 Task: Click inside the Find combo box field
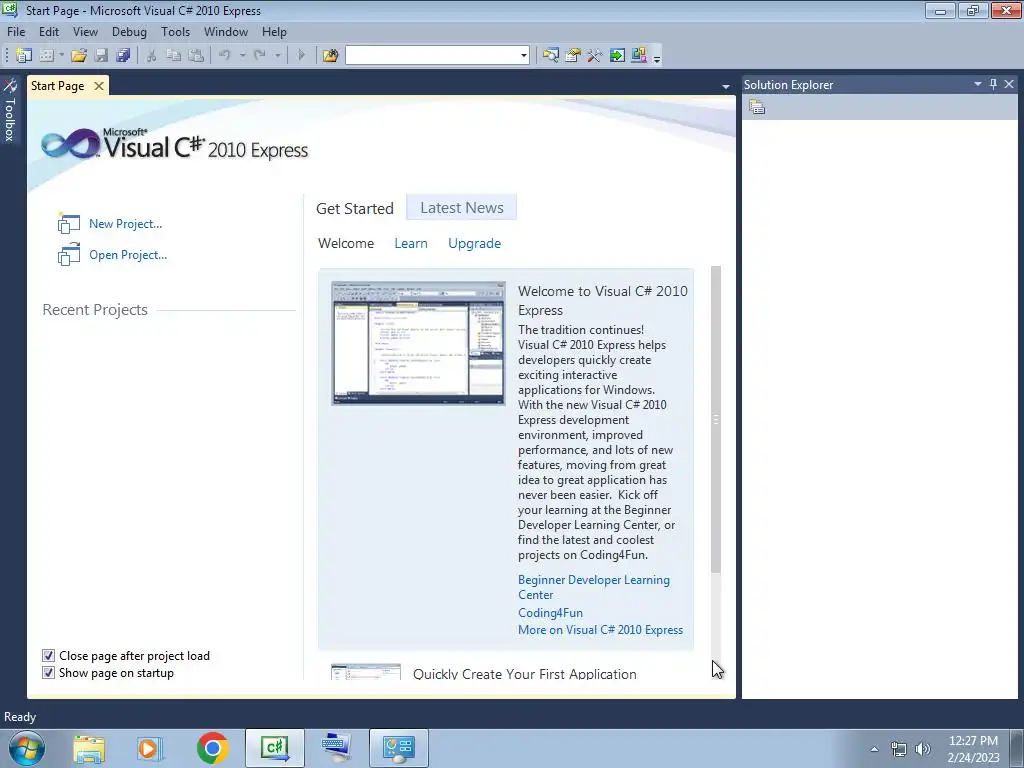[432, 56]
